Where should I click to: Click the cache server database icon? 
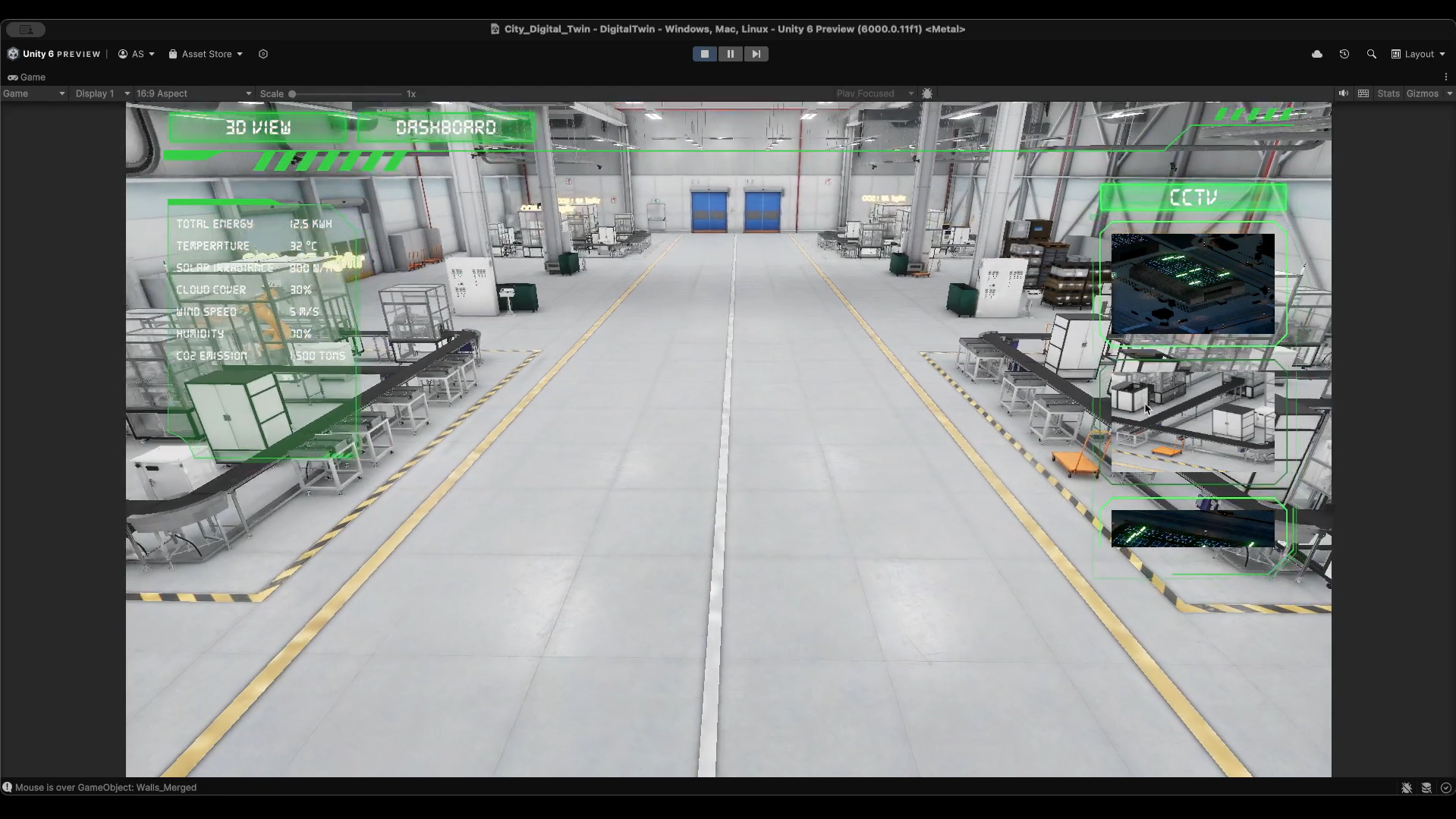1426,788
